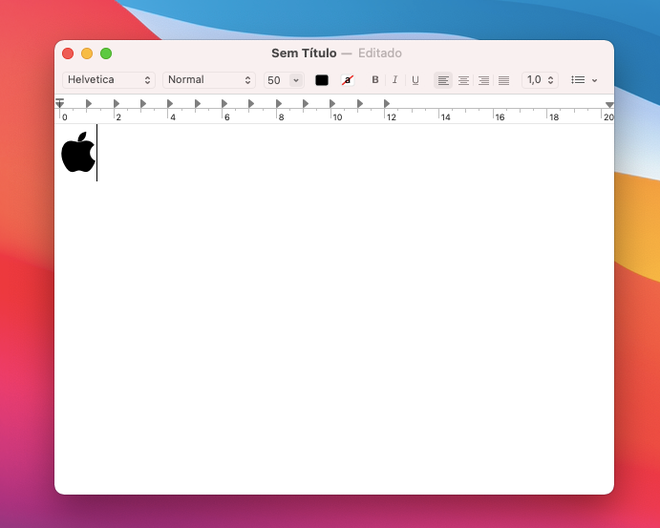Open the text background color swatch

pyautogui.click(x=347, y=80)
